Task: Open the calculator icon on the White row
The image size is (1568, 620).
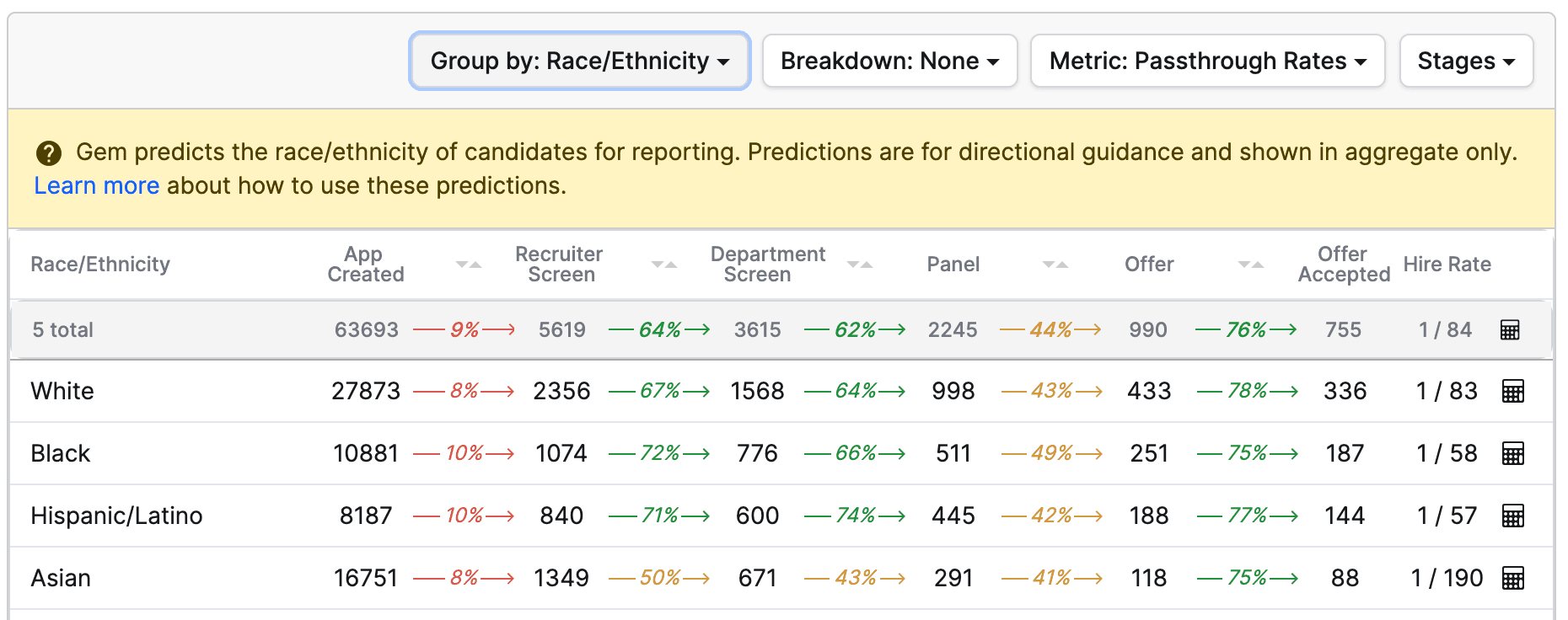Action: pyautogui.click(x=1513, y=391)
